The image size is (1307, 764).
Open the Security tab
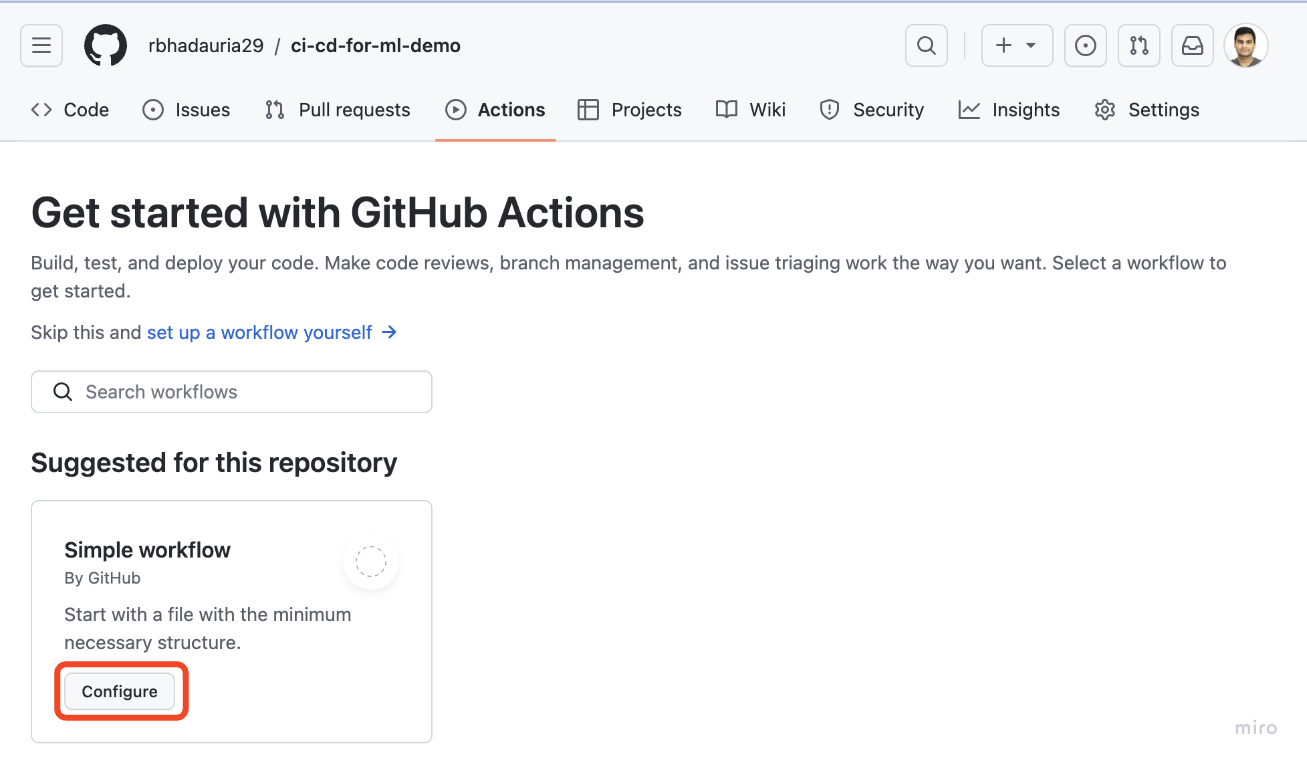click(x=872, y=110)
